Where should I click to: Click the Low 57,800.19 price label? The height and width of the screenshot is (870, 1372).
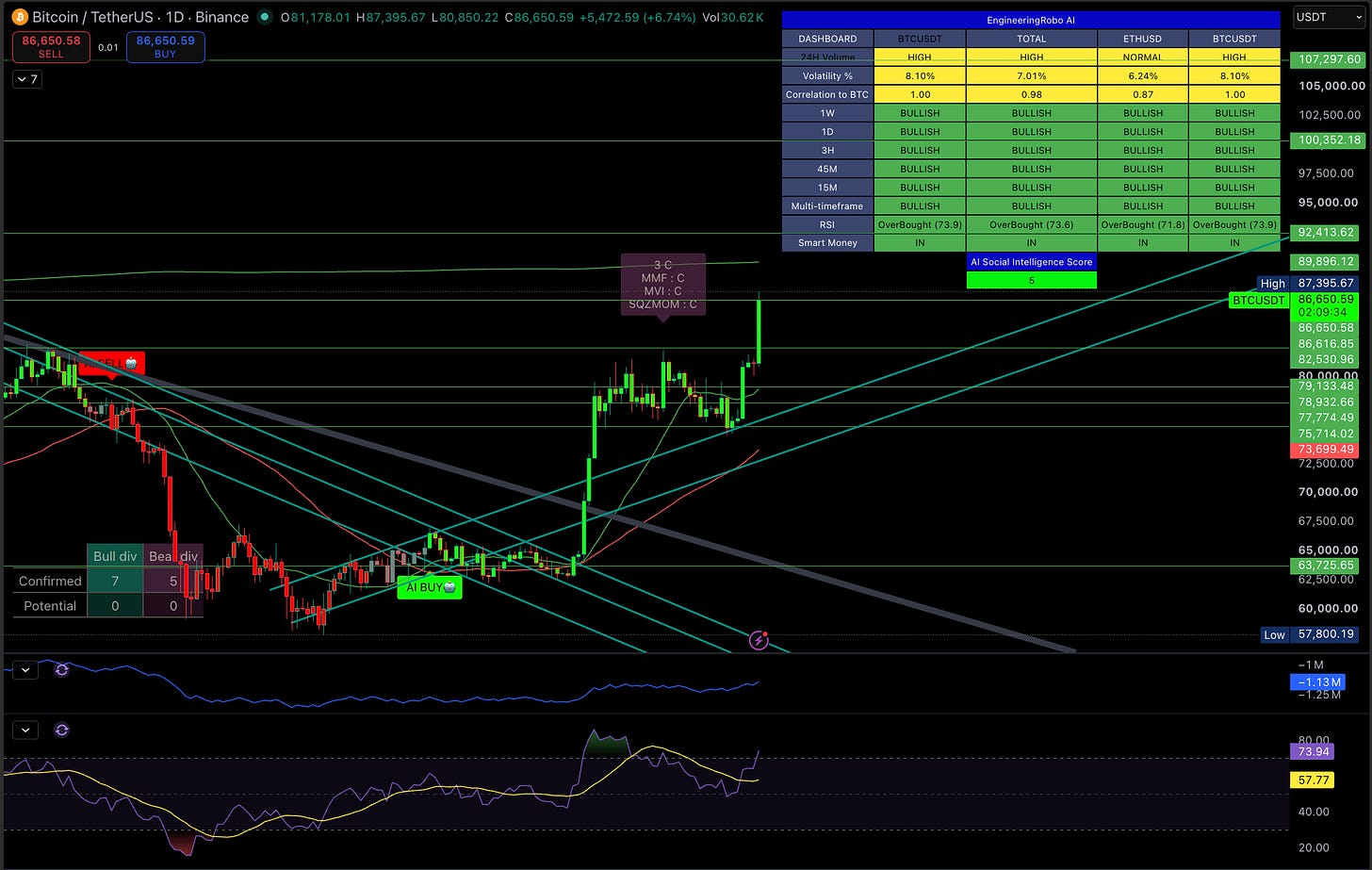tap(1310, 634)
